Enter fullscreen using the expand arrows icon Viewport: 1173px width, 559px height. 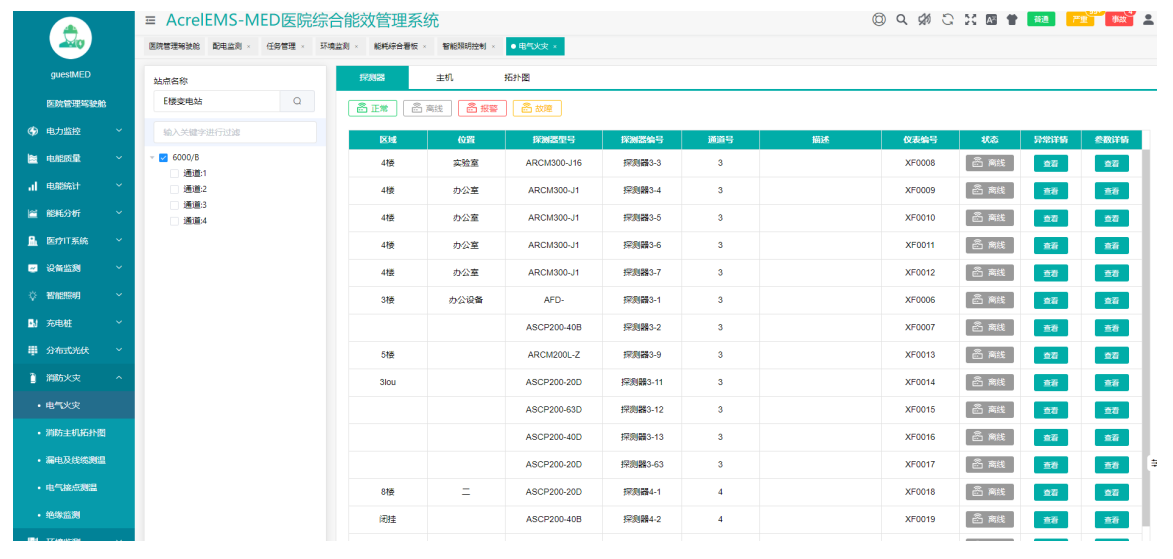tap(969, 19)
